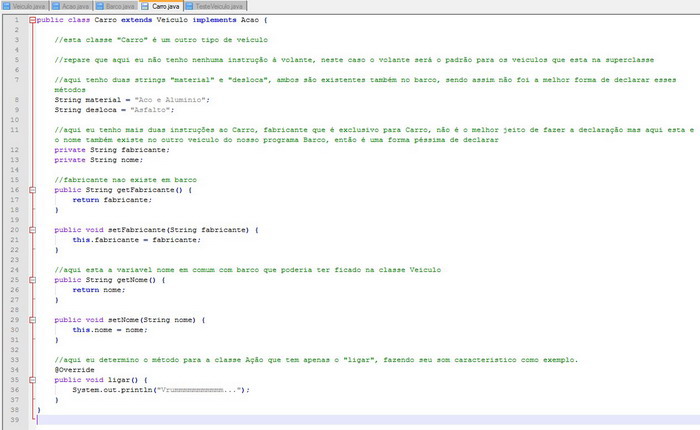Fold the setFabricante method block

31,229
